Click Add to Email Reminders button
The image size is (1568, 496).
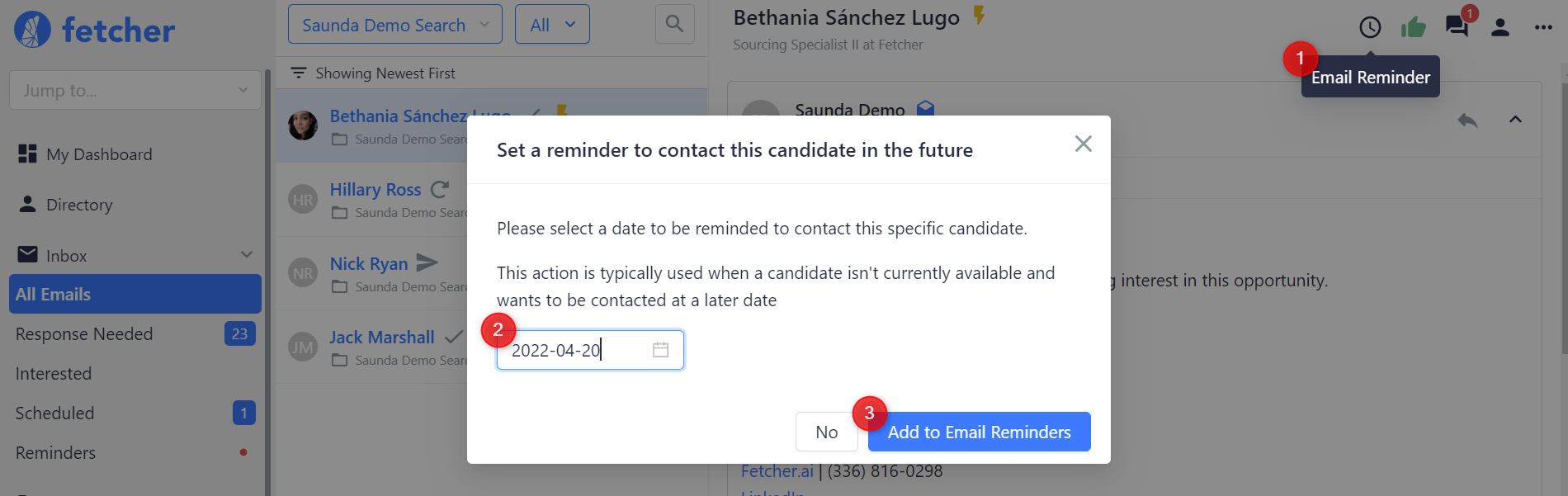(x=979, y=432)
